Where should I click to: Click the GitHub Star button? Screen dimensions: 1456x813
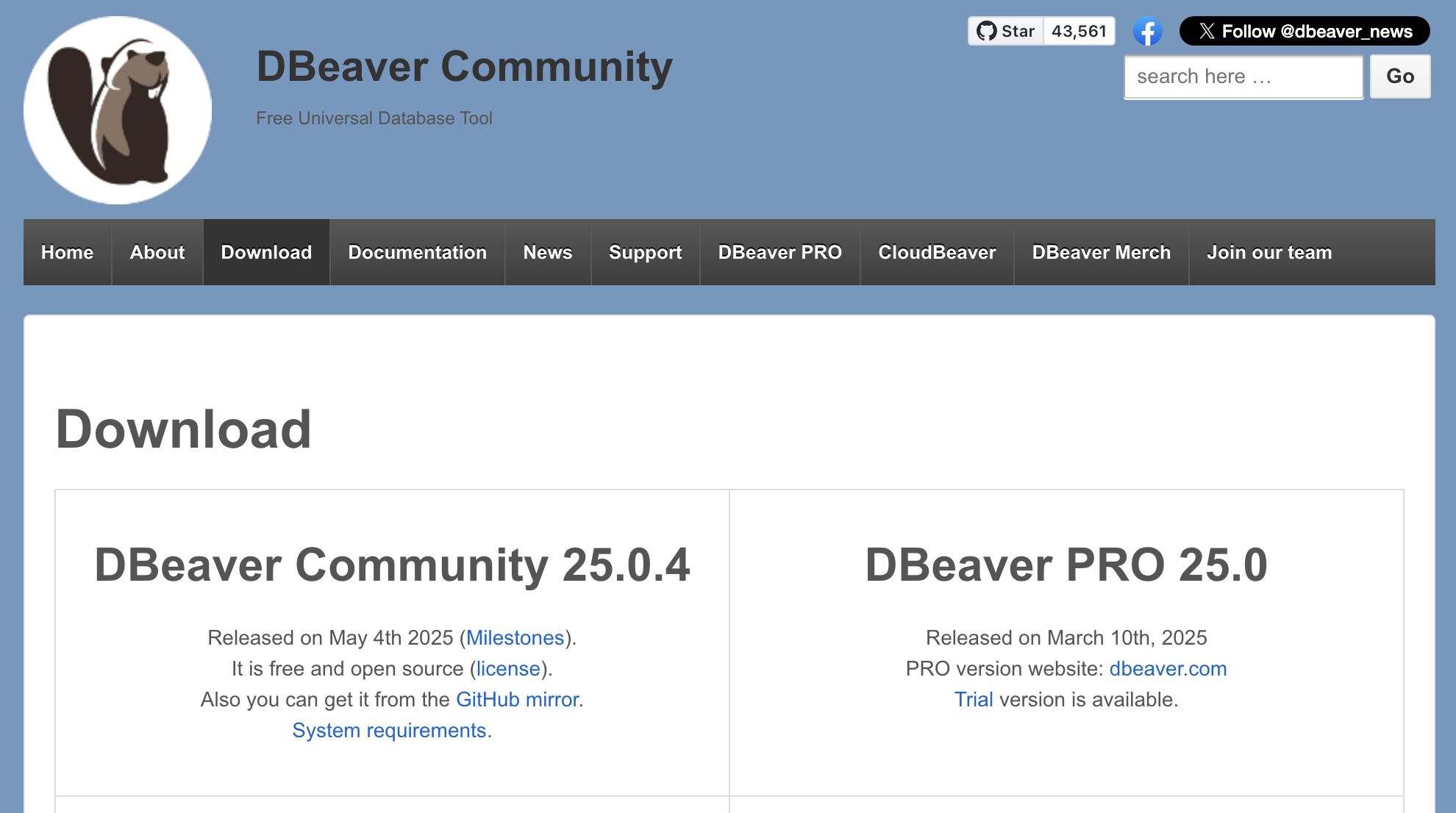(1006, 31)
